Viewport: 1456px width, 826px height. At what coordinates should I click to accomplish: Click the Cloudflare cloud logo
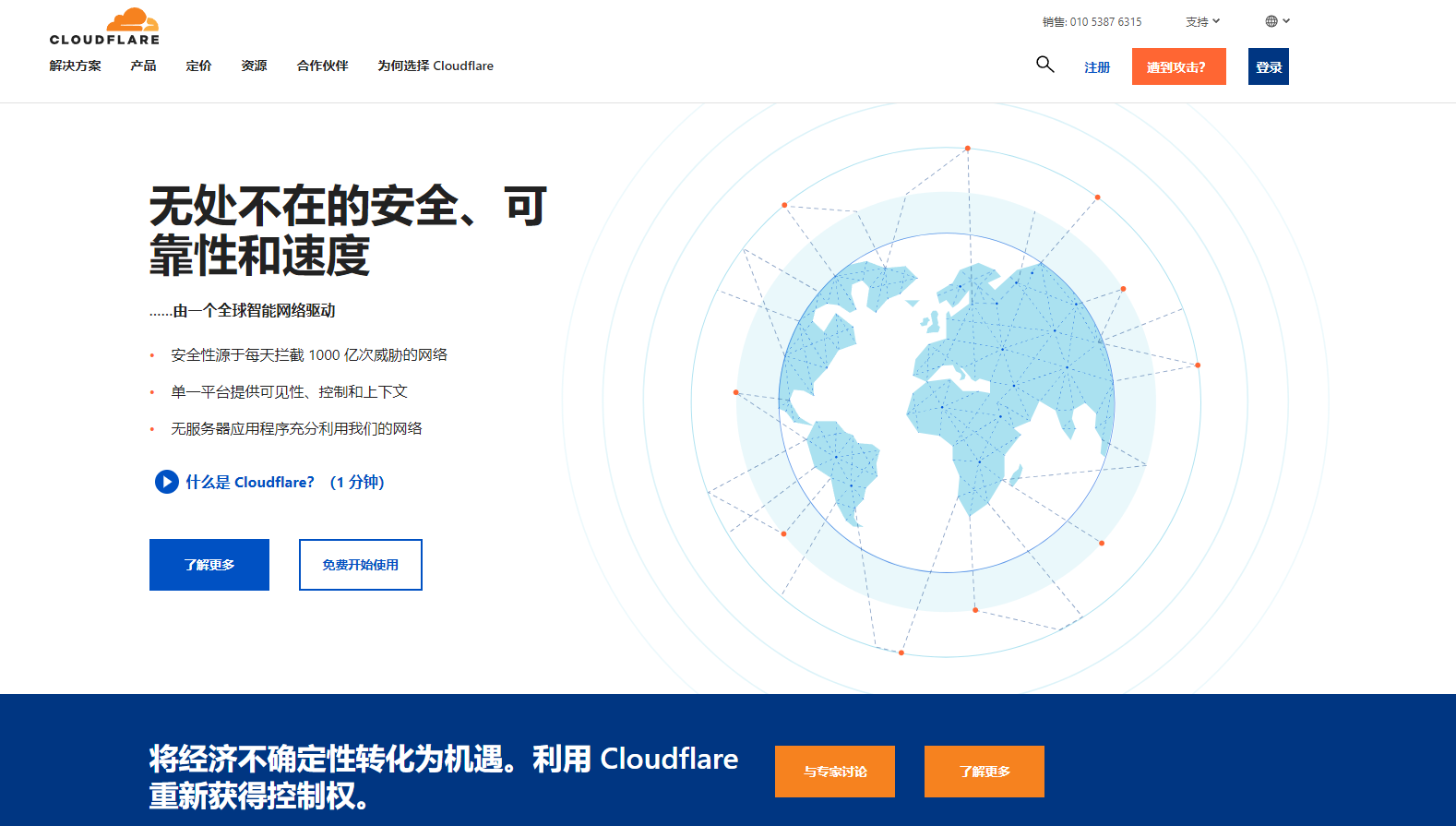[104, 26]
